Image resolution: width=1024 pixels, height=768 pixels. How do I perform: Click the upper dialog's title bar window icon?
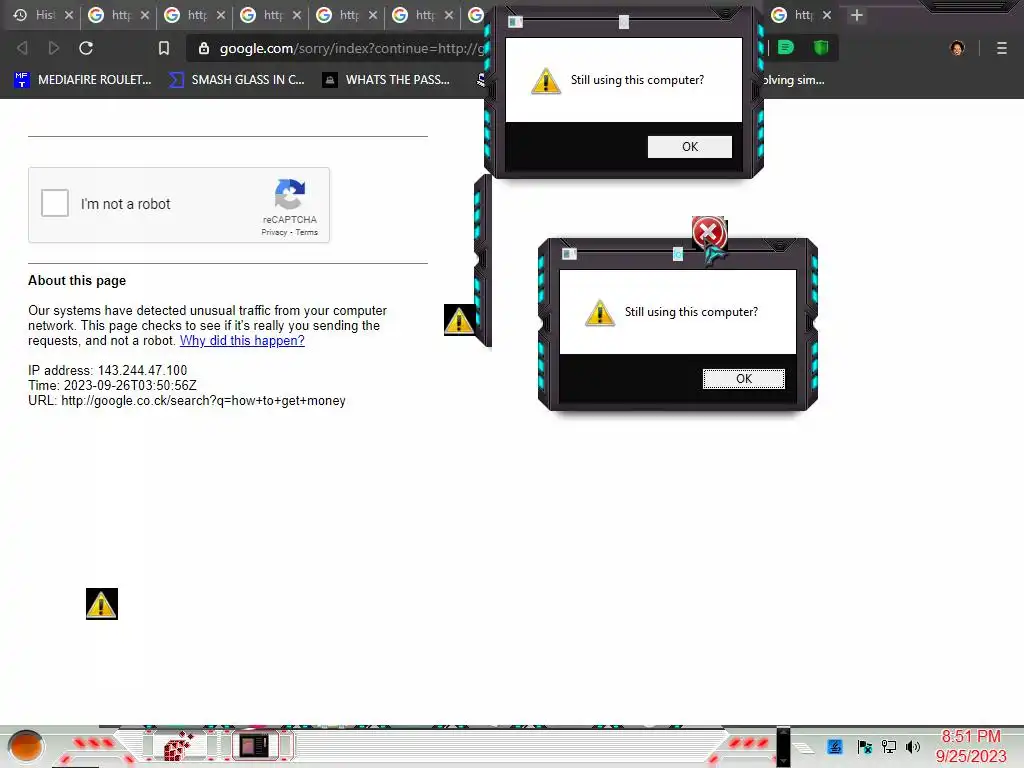515,22
